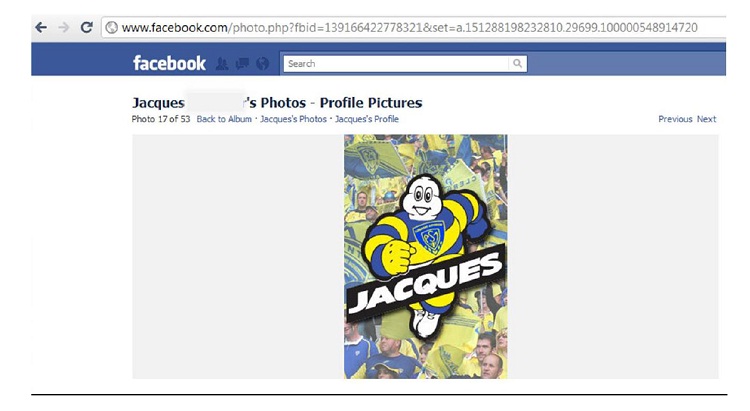The height and width of the screenshot is (411, 750).
Task: Advance to the Next photo
Action: point(706,119)
